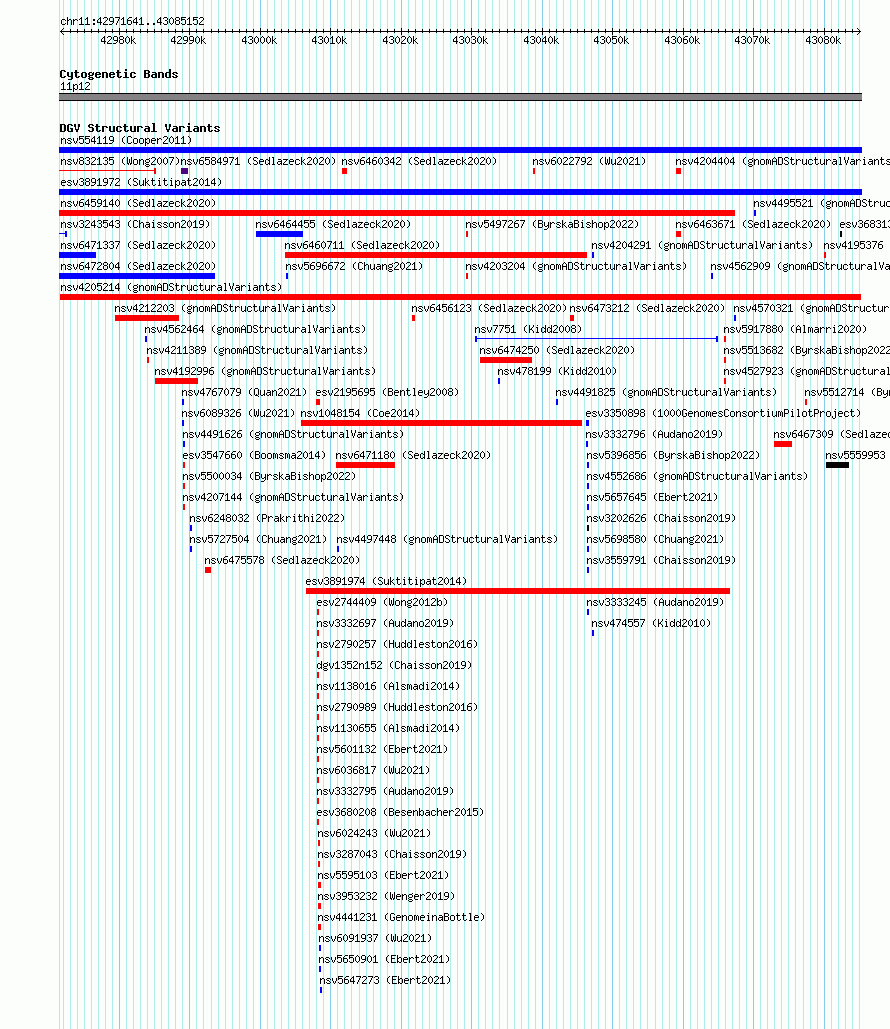Screen dimensions: 890x1029
Task: Click the nsv6473212 (Sedlazeck2020) label
Action: tap(647, 308)
